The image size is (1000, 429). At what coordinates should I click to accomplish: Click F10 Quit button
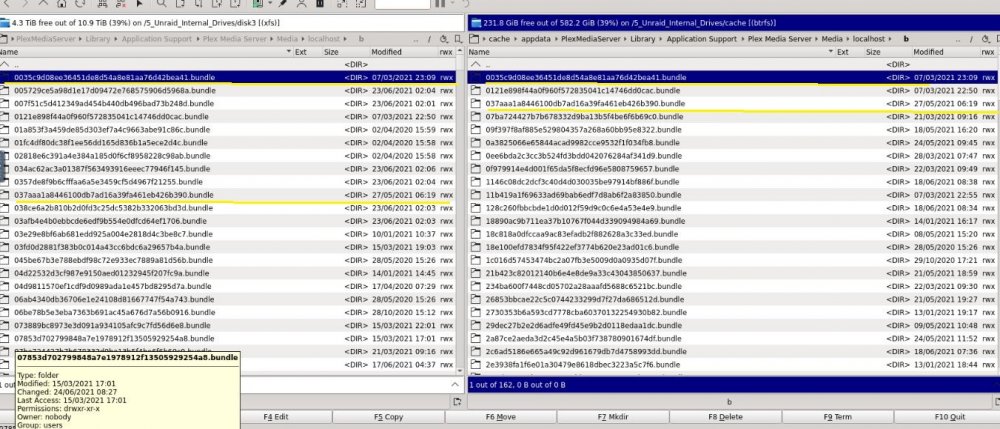point(950,417)
